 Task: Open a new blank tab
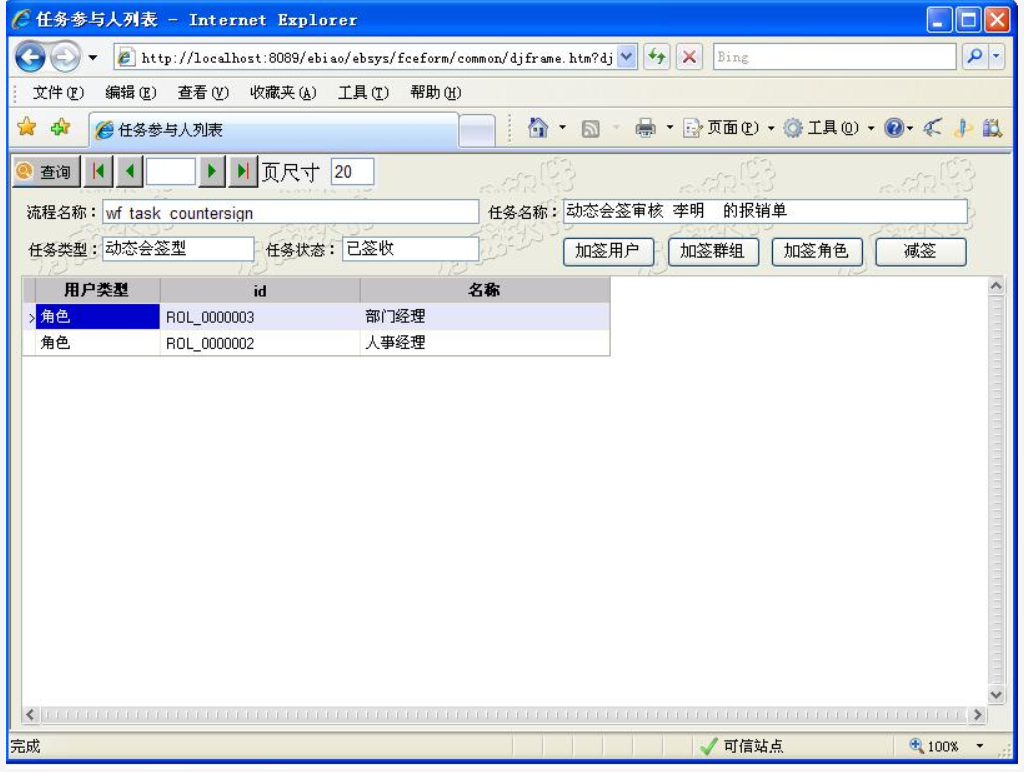click(x=477, y=131)
